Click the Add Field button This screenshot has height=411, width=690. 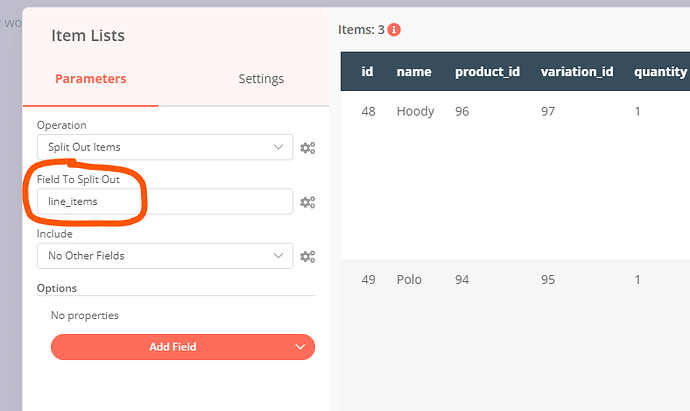183,347
